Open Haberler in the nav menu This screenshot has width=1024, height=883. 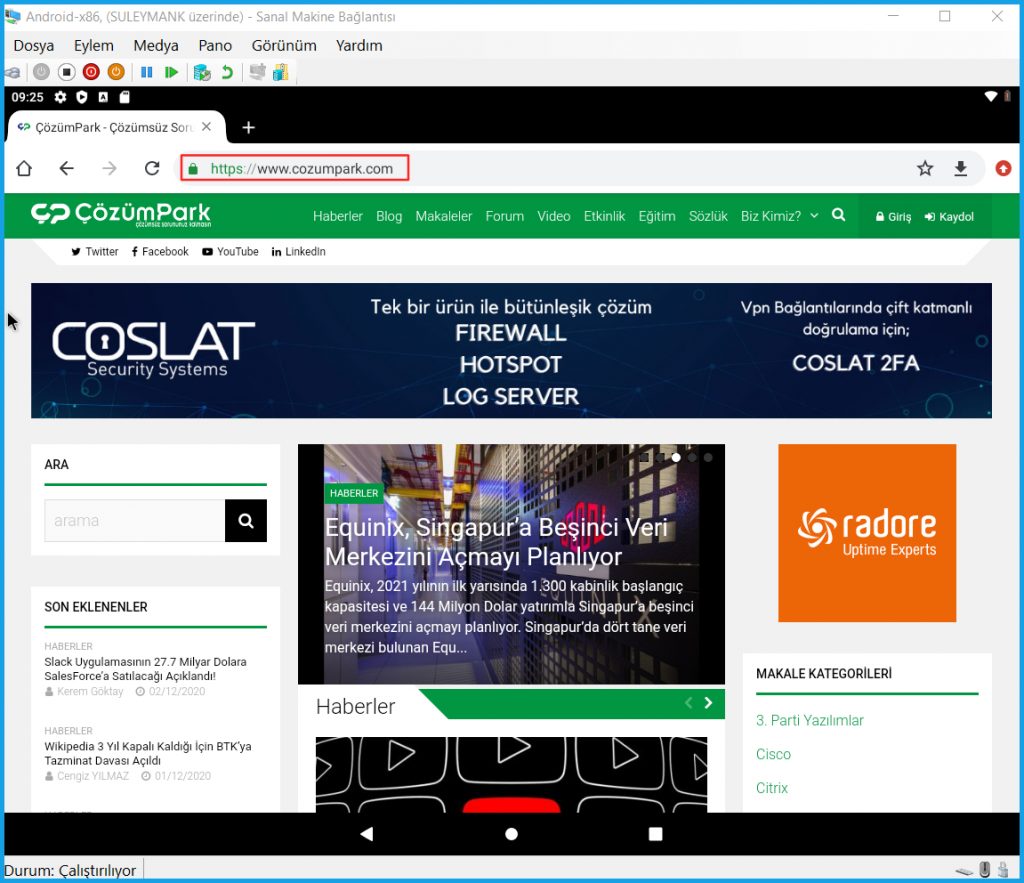point(338,216)
